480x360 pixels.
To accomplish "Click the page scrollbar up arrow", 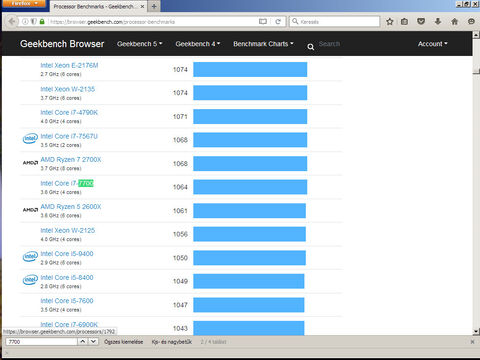I will point(476,35).
